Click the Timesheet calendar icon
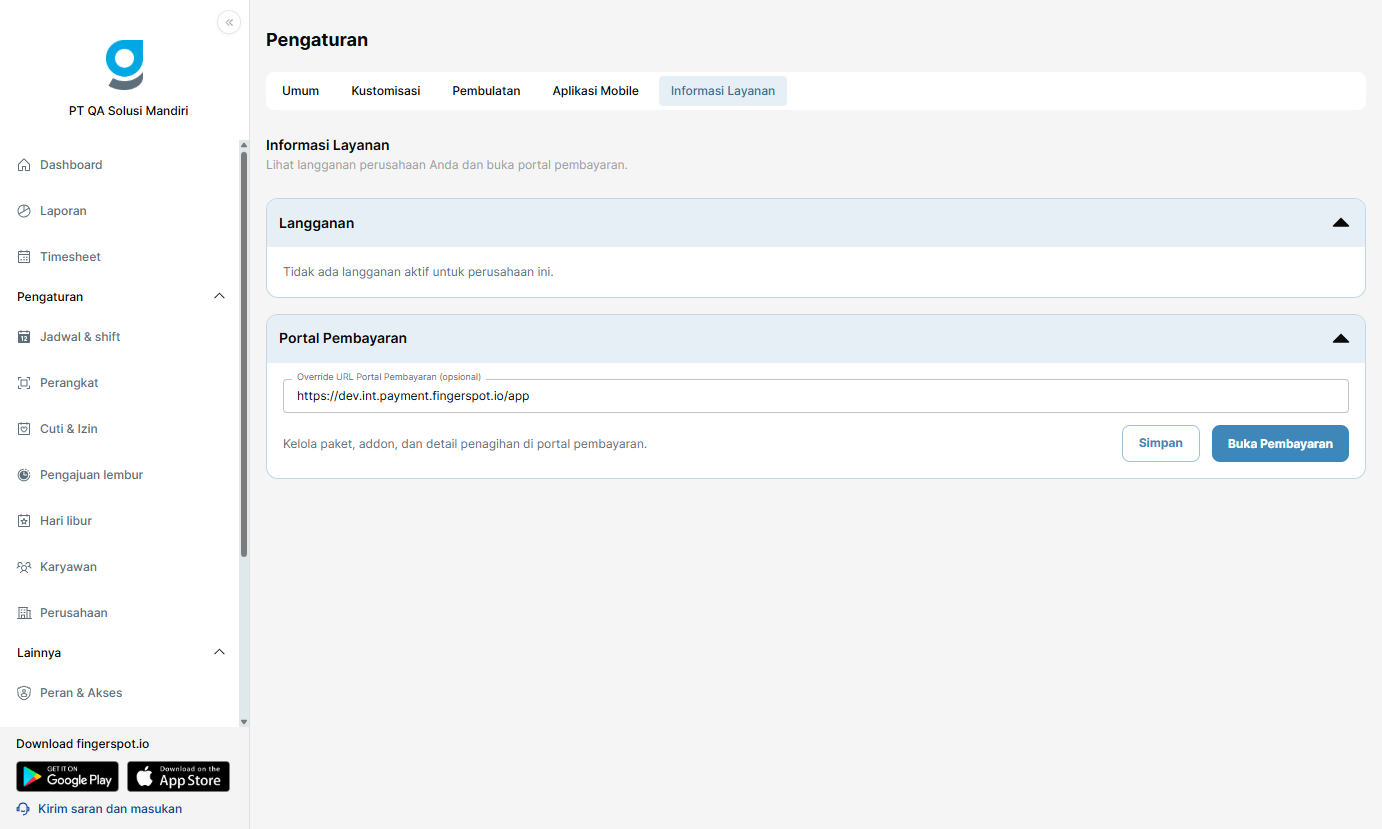This screenshot has height=829, width=1382. [24, 257]
